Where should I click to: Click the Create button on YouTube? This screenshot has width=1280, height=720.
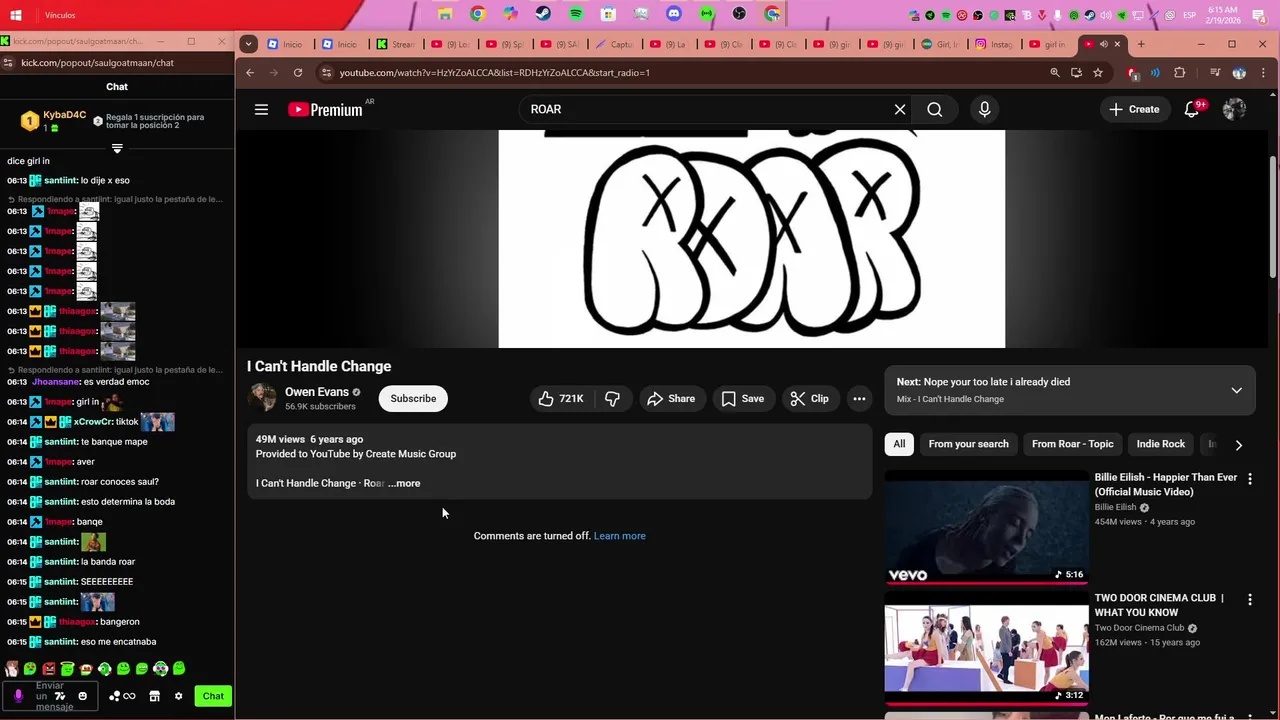(1134, 110)
